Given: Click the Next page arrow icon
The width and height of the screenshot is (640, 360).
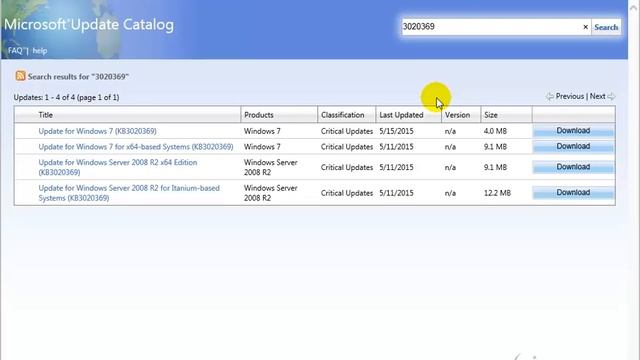Looking at the screenshot, I should (611, 97).
